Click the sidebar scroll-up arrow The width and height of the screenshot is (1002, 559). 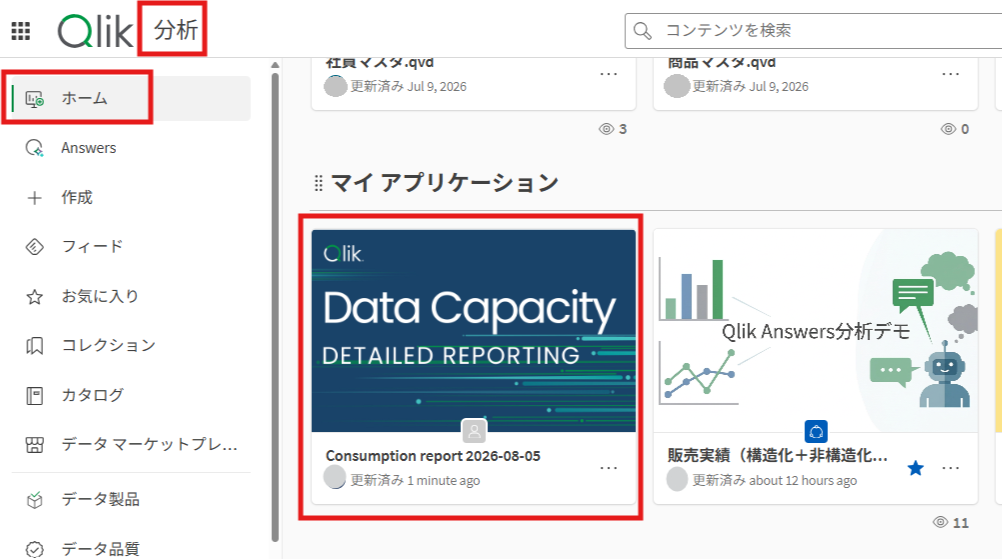(x=275, y=65)
